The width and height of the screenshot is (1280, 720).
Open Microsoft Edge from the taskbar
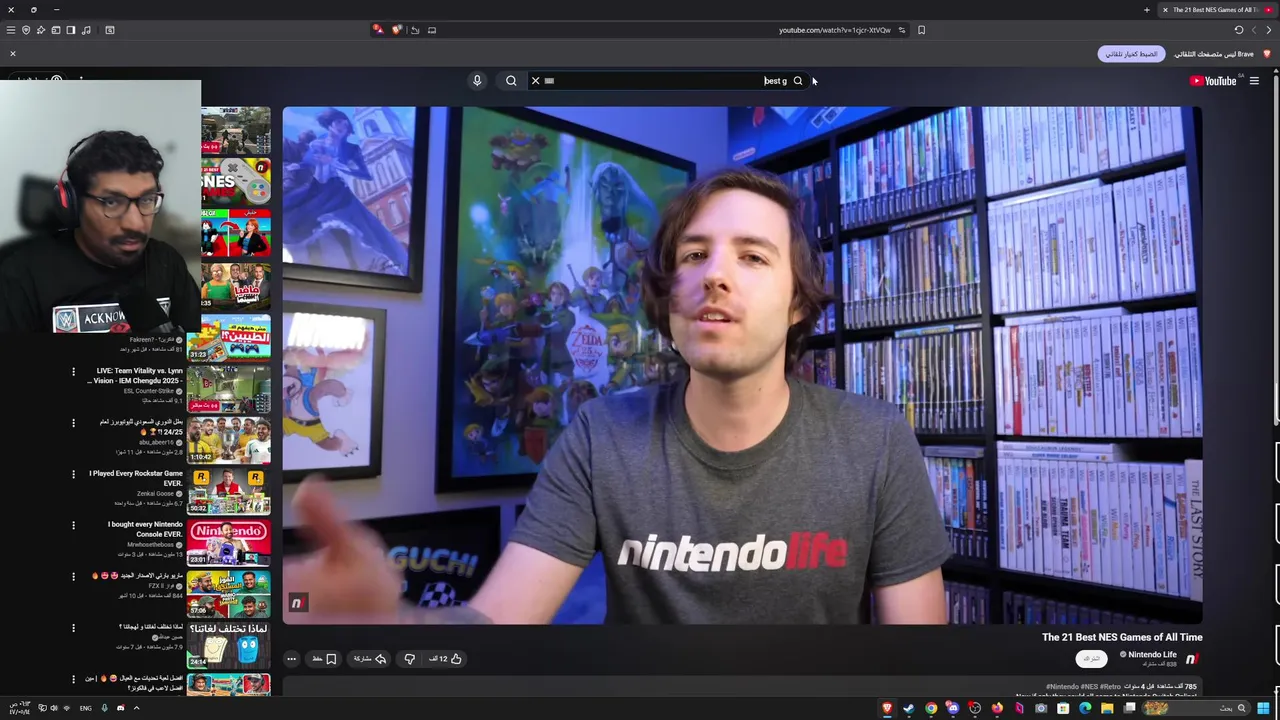point(1085,708)
